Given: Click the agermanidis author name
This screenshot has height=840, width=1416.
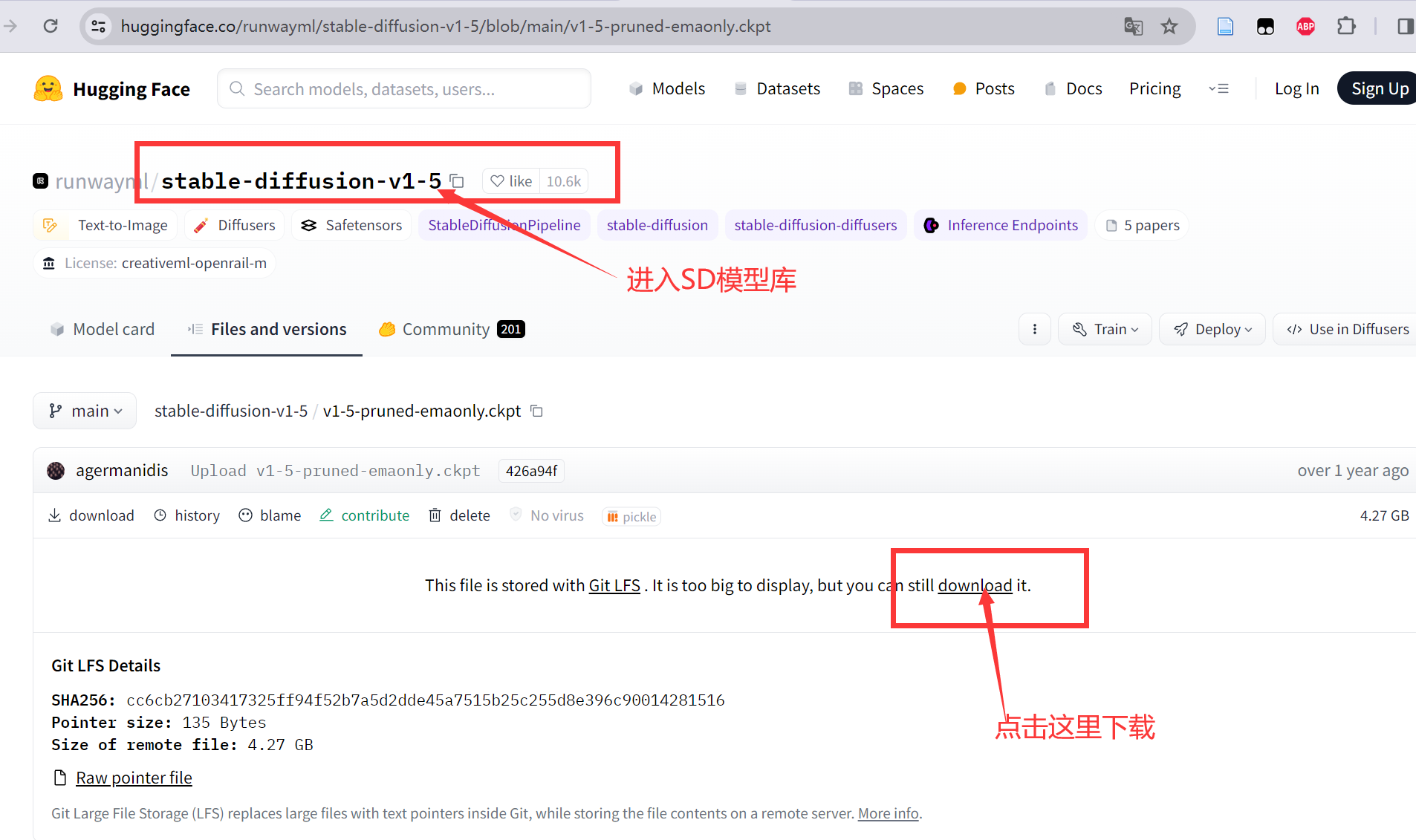Looking at the screenshot, I should (x=122, y=471).
